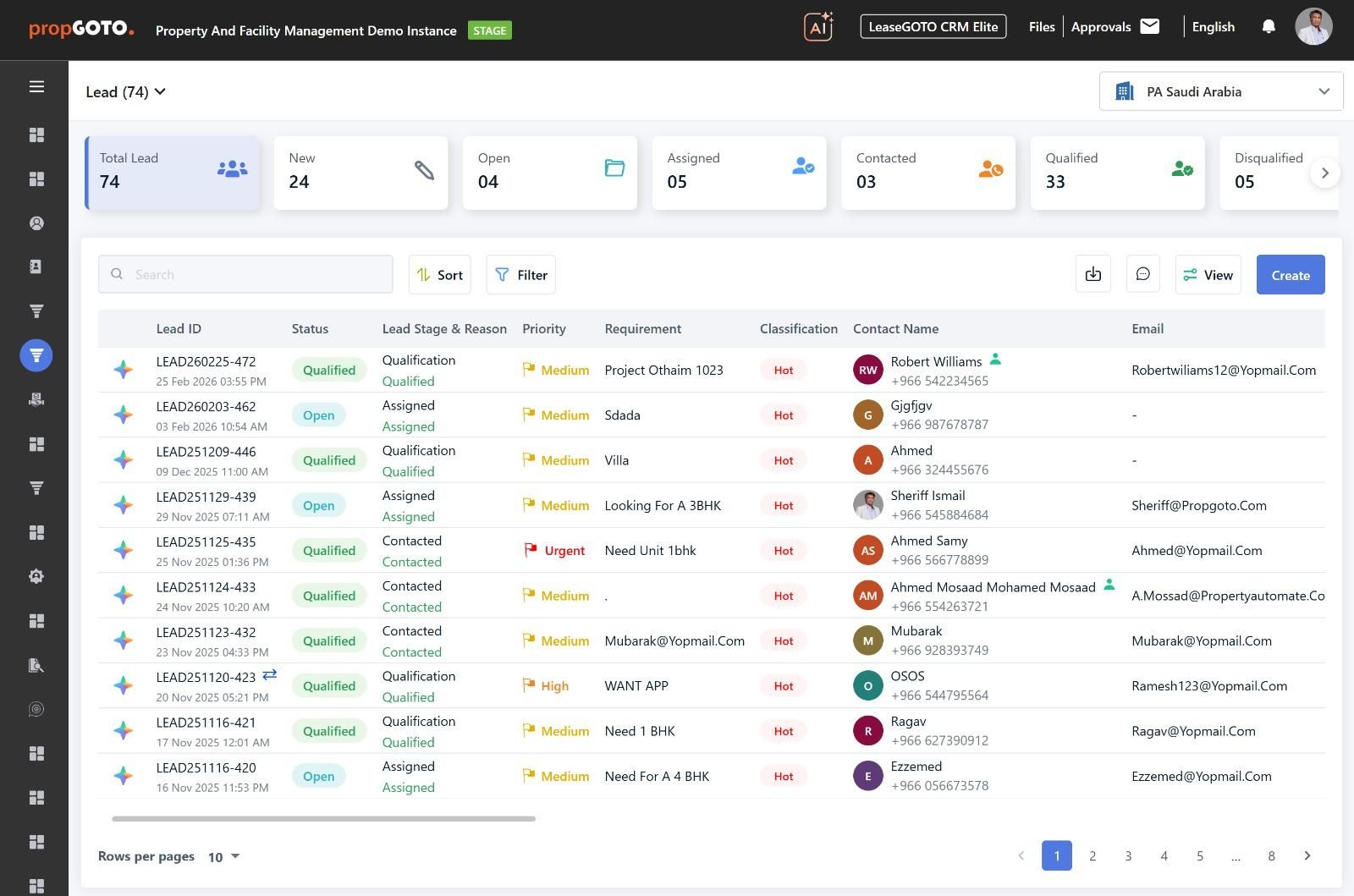The width and height of the screenshot is (1354, 896).
Task: Click the Sort button
Action: 439,275
